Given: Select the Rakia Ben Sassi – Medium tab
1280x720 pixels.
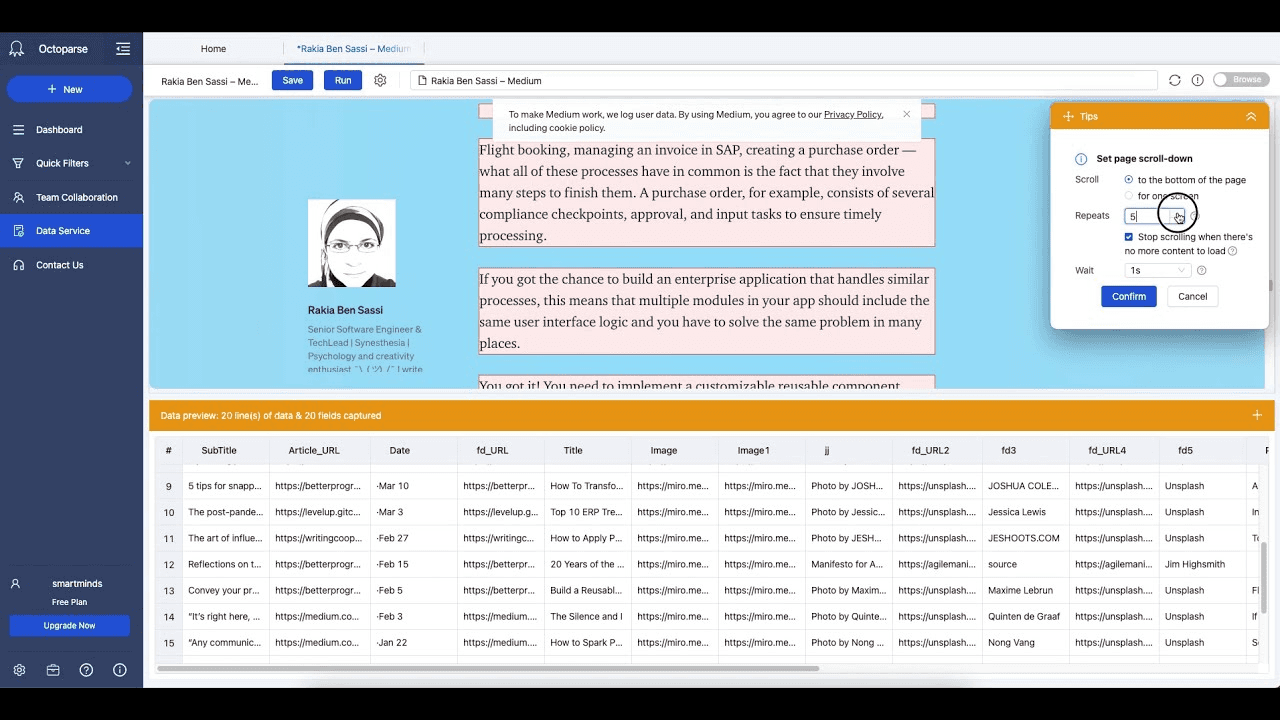Looking at the screenshot, I should [x=353, y=48].
